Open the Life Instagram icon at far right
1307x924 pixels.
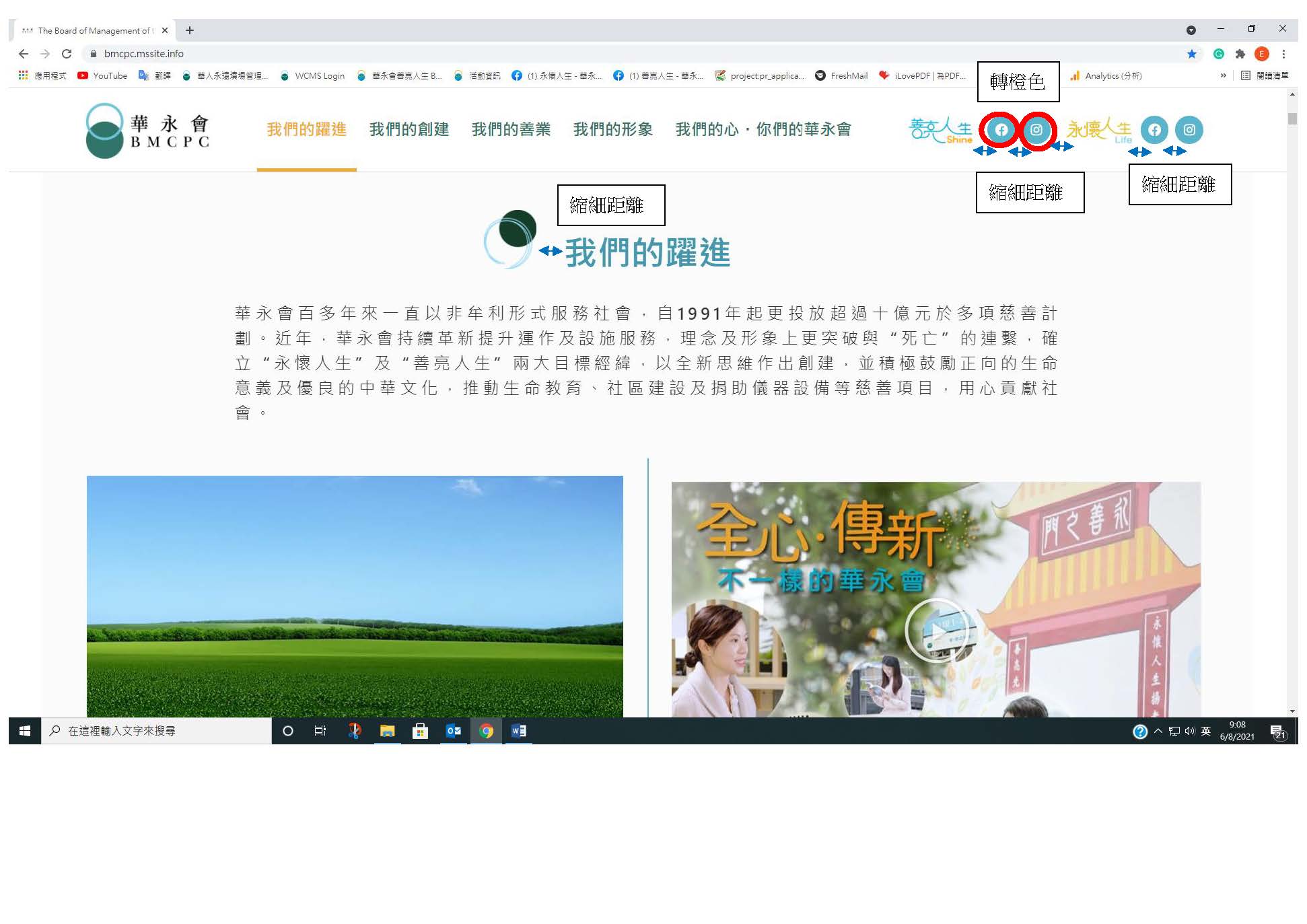click(x=1189, y=130)
